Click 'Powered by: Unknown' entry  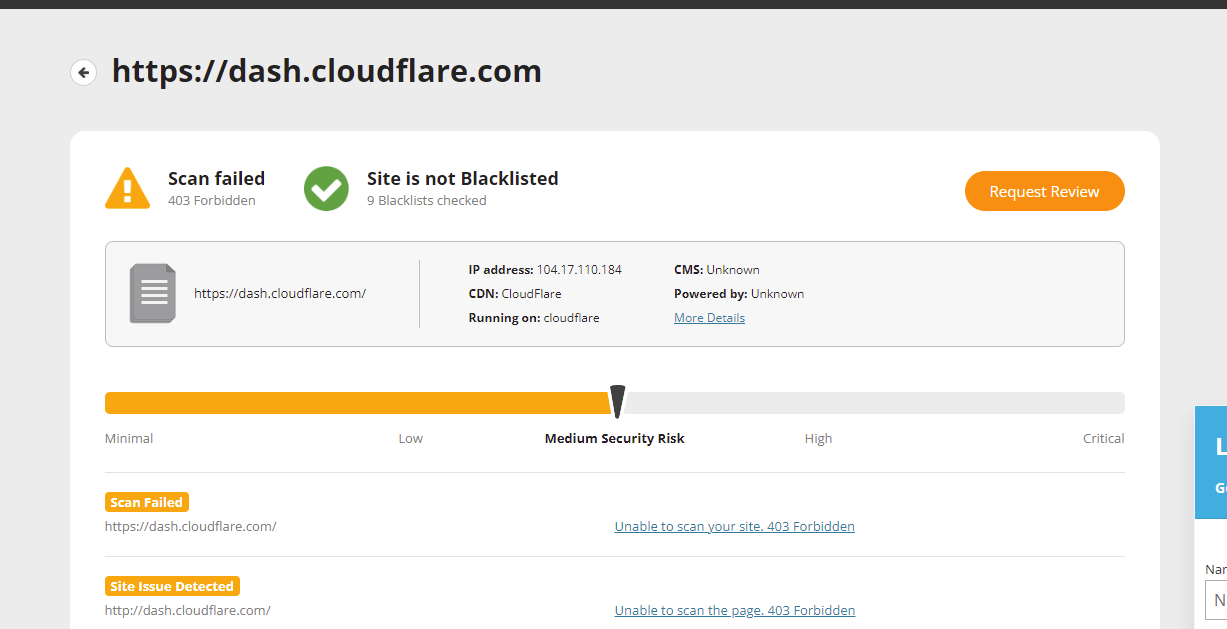click(x=739, y=294)
